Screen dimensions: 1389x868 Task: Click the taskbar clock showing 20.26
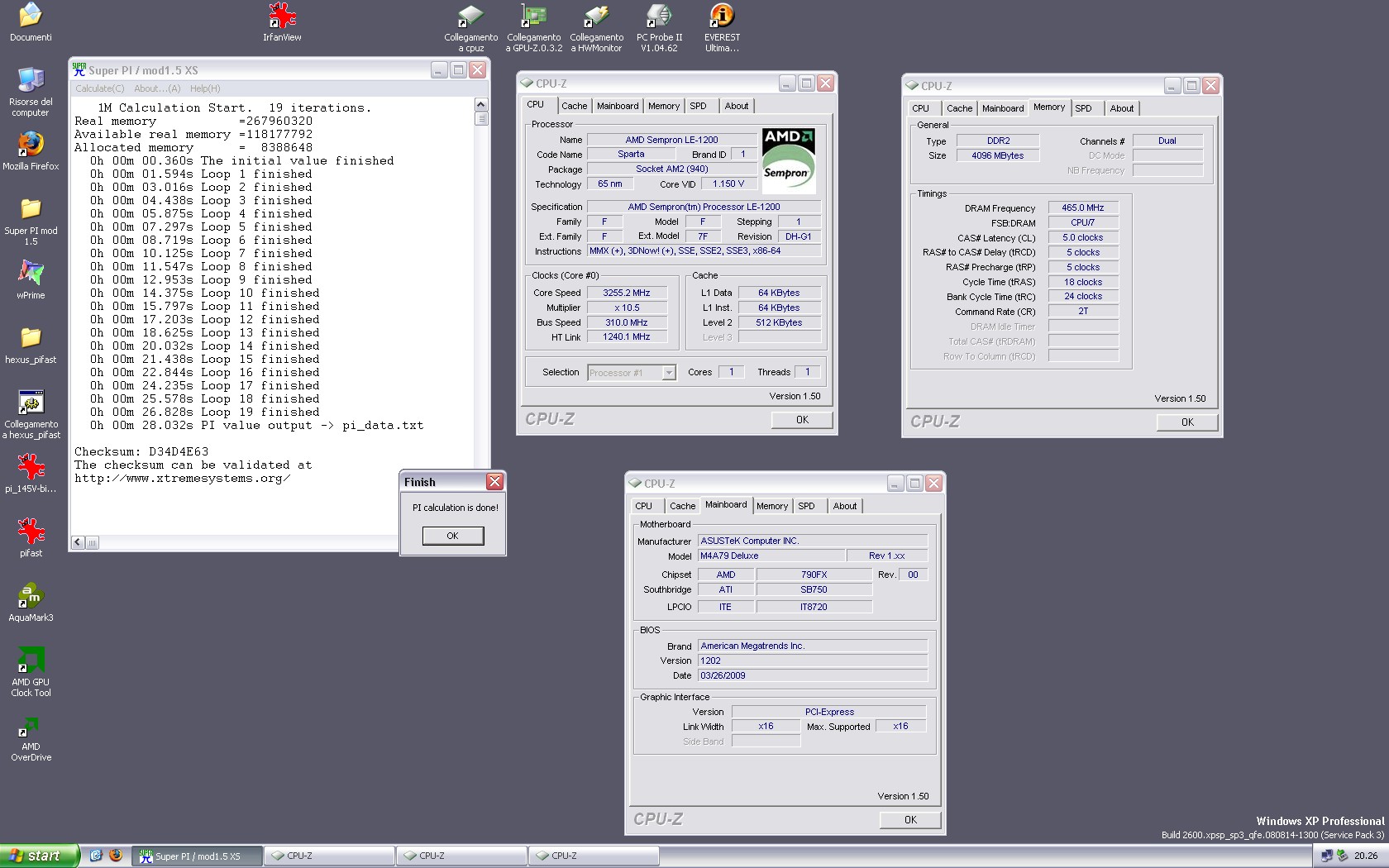pos(1366,856)
